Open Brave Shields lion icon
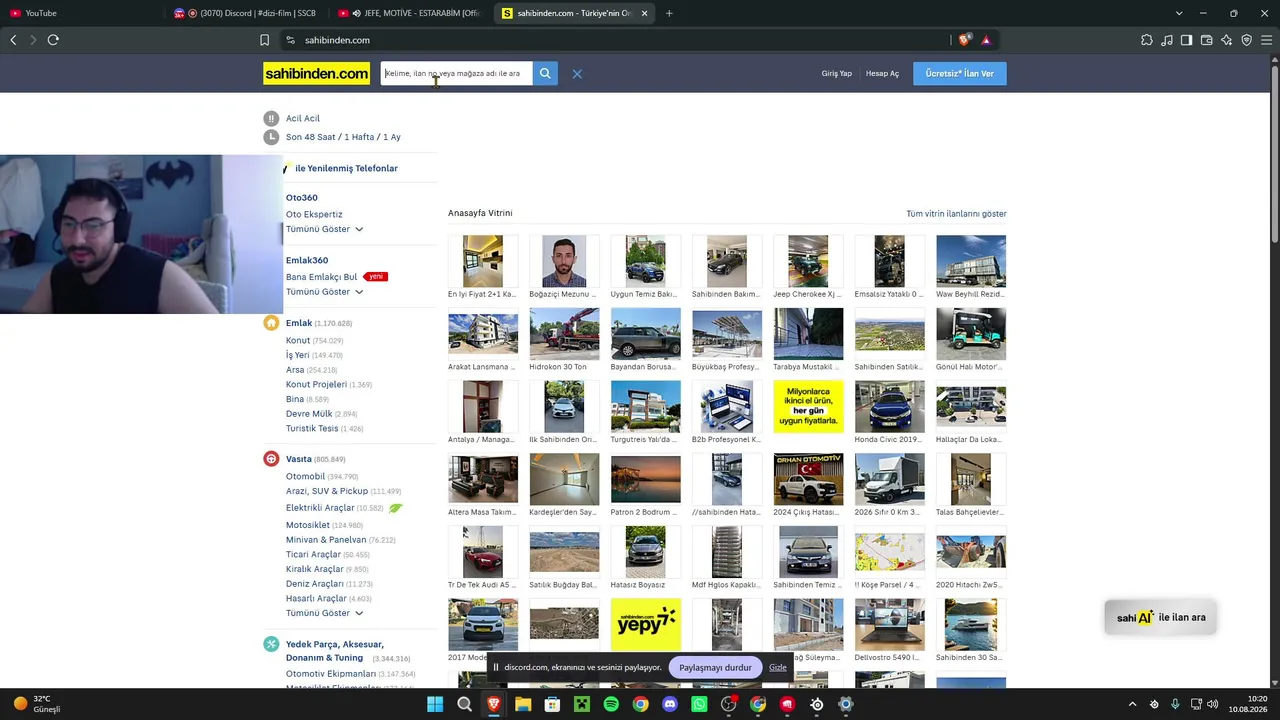The image size is (1280, 720). [x=964, y=40]
